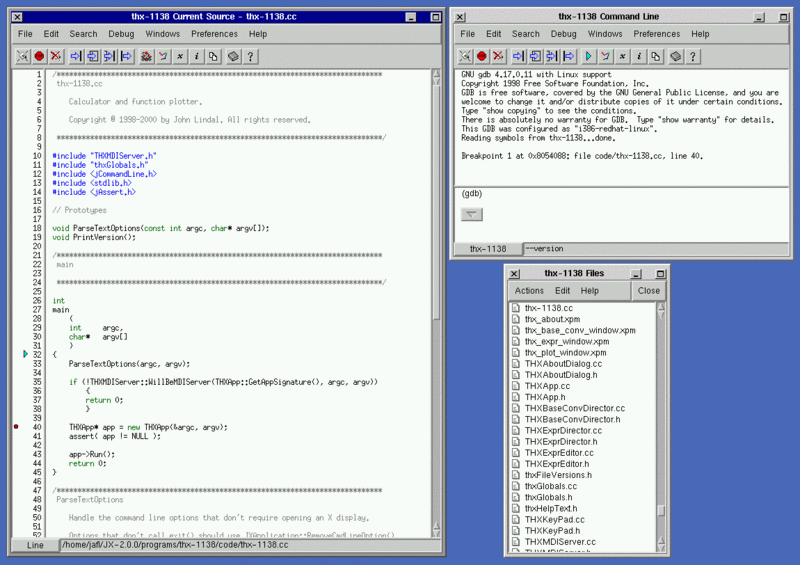Click the Line button at bottom of source window
Image resolution: width=800 pixels, height=565 pixels.
coord(35,545)
